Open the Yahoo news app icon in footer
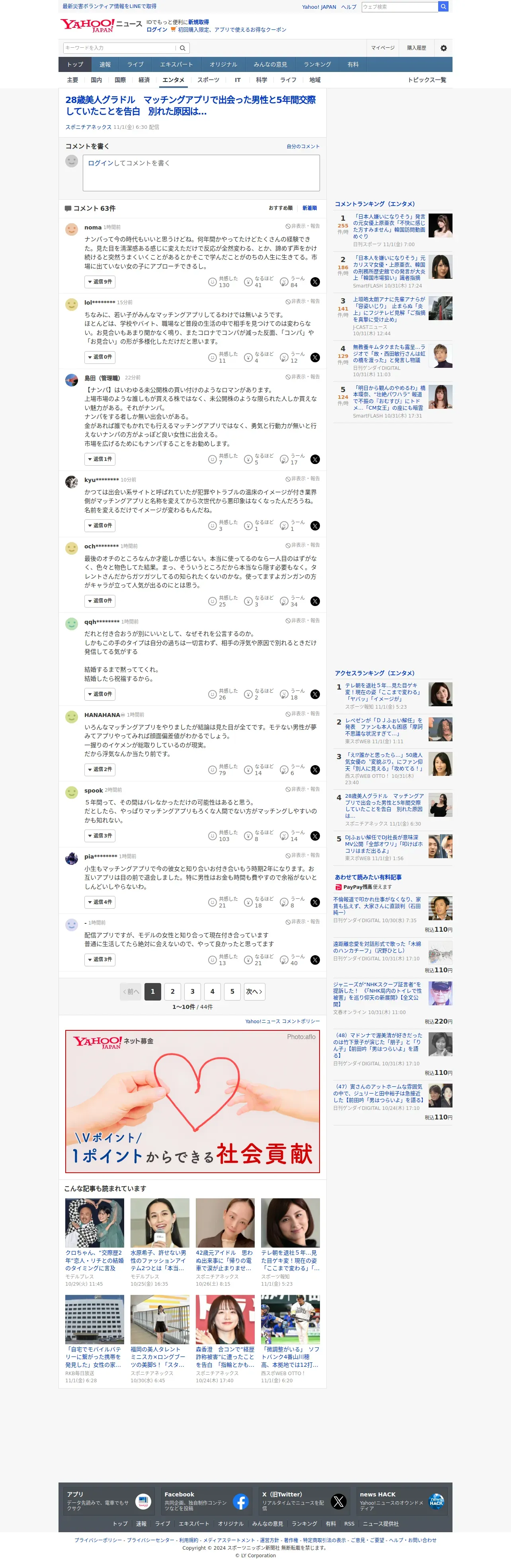The height and width of the screenshot is (1568, 511). (x=143, y=1502)
